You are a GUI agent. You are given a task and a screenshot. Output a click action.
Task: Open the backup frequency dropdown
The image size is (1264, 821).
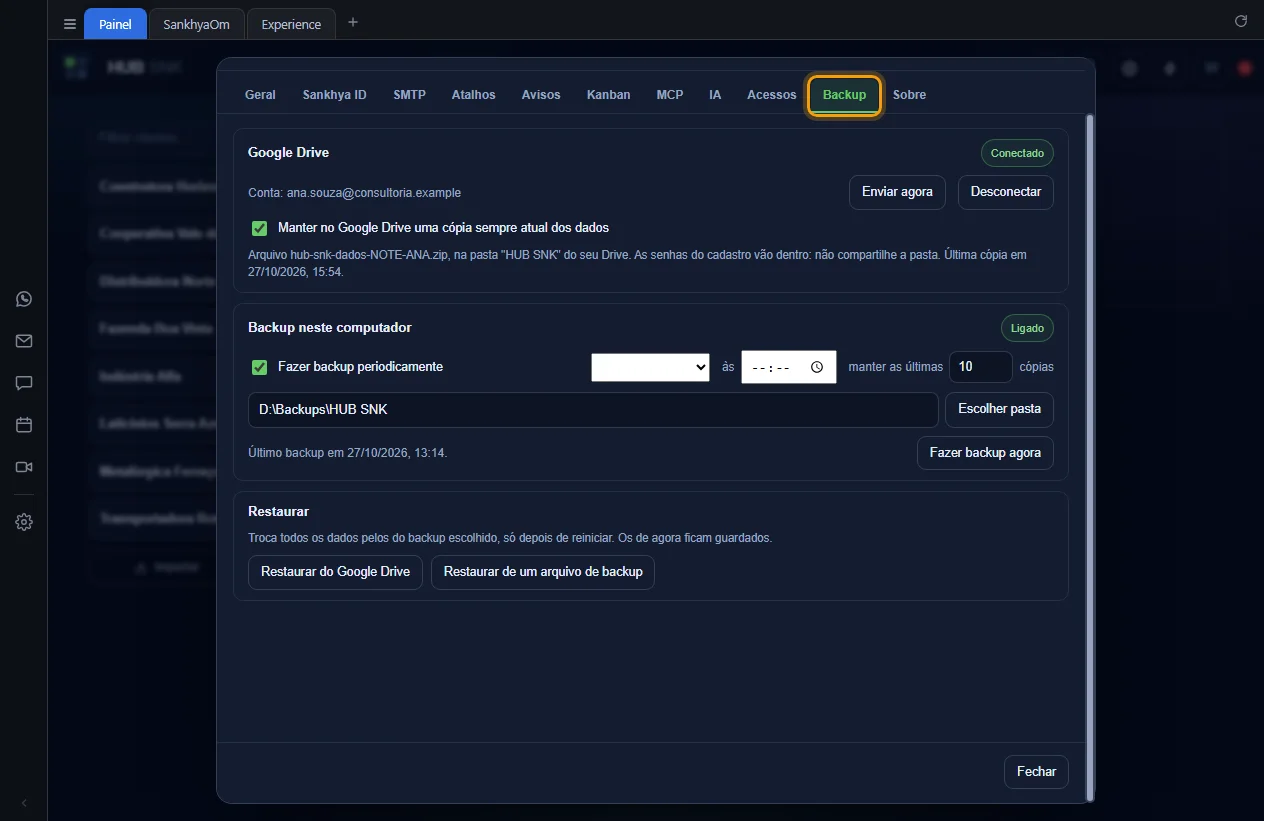pyautogui.click(x=651, y=367)
